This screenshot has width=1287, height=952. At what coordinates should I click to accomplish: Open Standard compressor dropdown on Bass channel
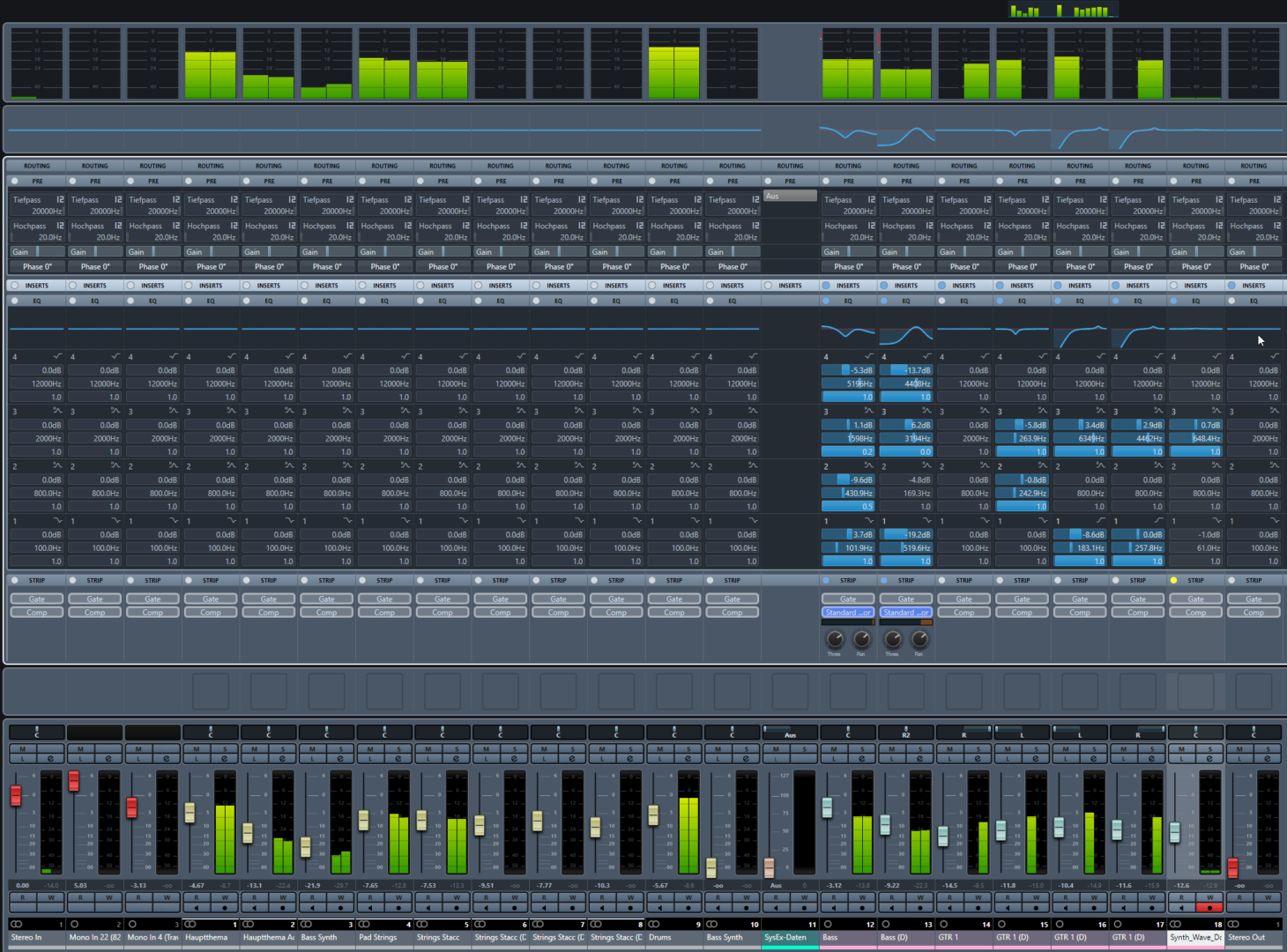pos(848,613)
